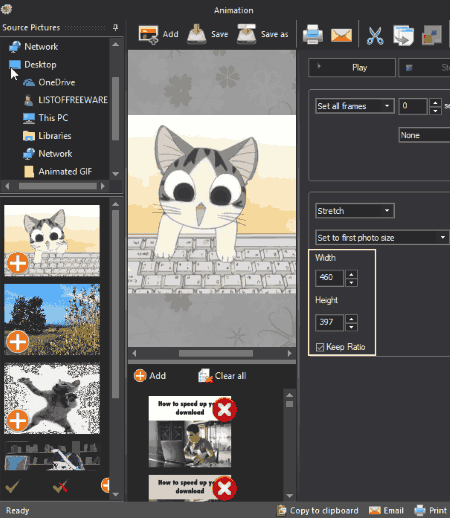Click folder tree horizontal scroll left arrow

click(x=7, y=186)
